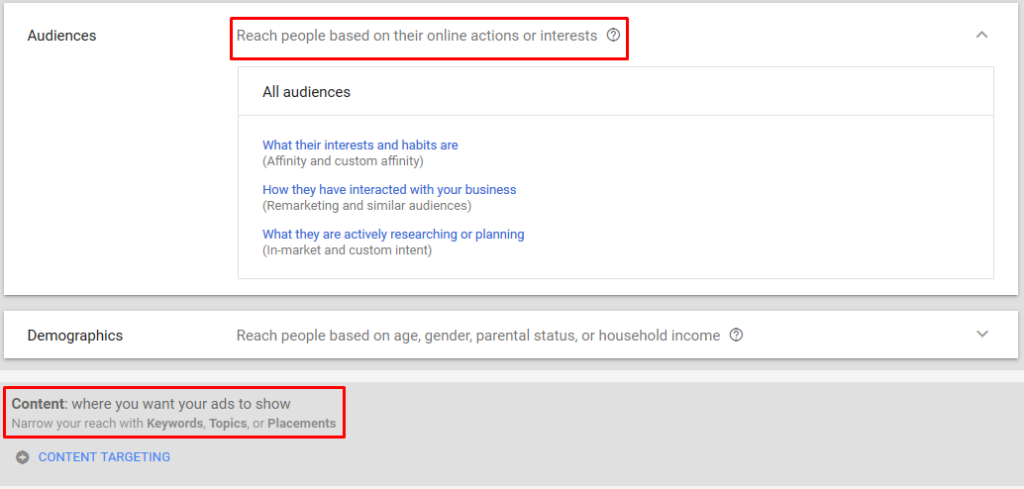Click the '(Remarketing and similar audiences)' subtitle

(367, 206)
